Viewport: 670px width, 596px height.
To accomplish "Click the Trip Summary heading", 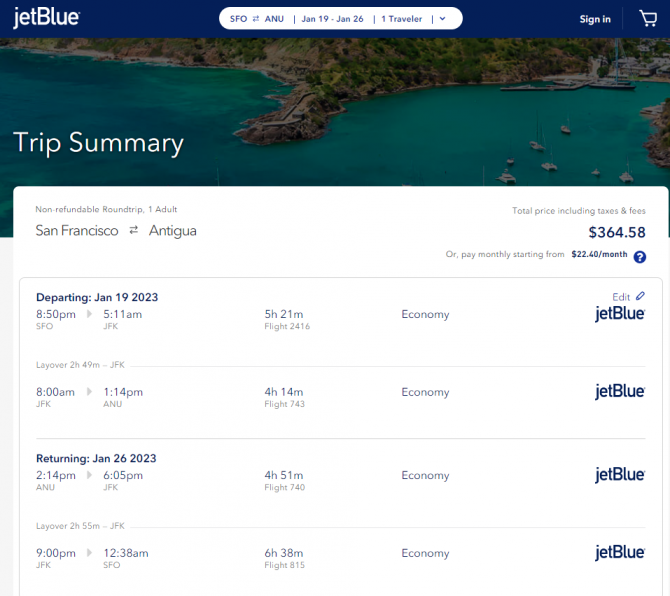I will (x=98, y=143).
